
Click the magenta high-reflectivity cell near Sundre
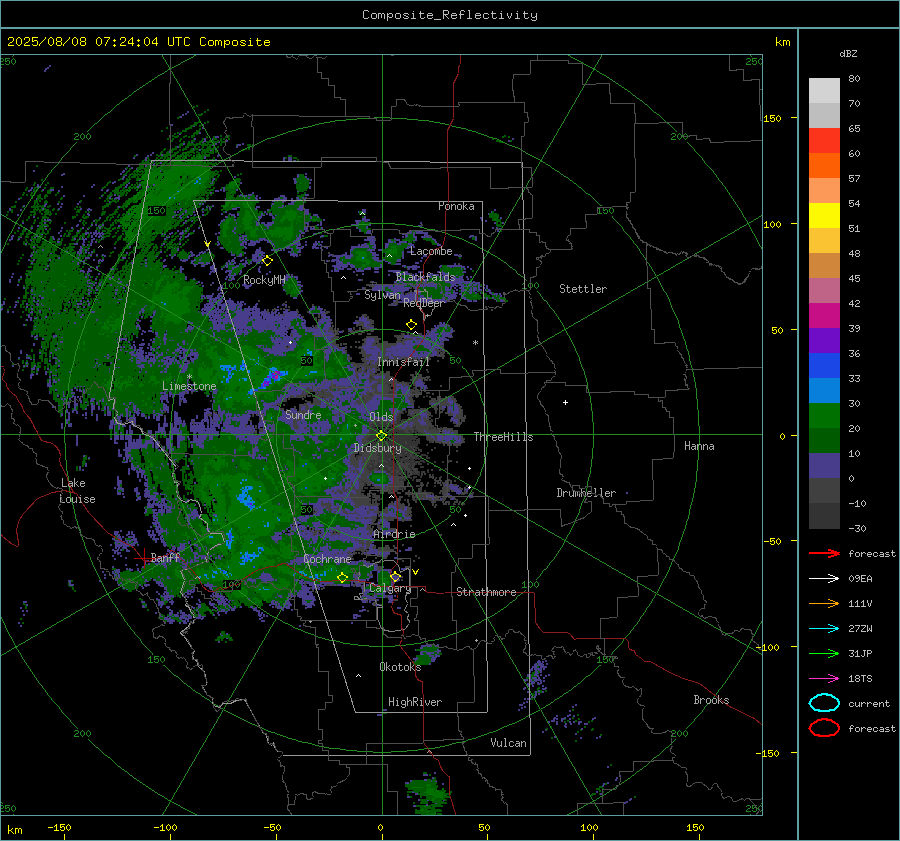[x=275, y=375]
